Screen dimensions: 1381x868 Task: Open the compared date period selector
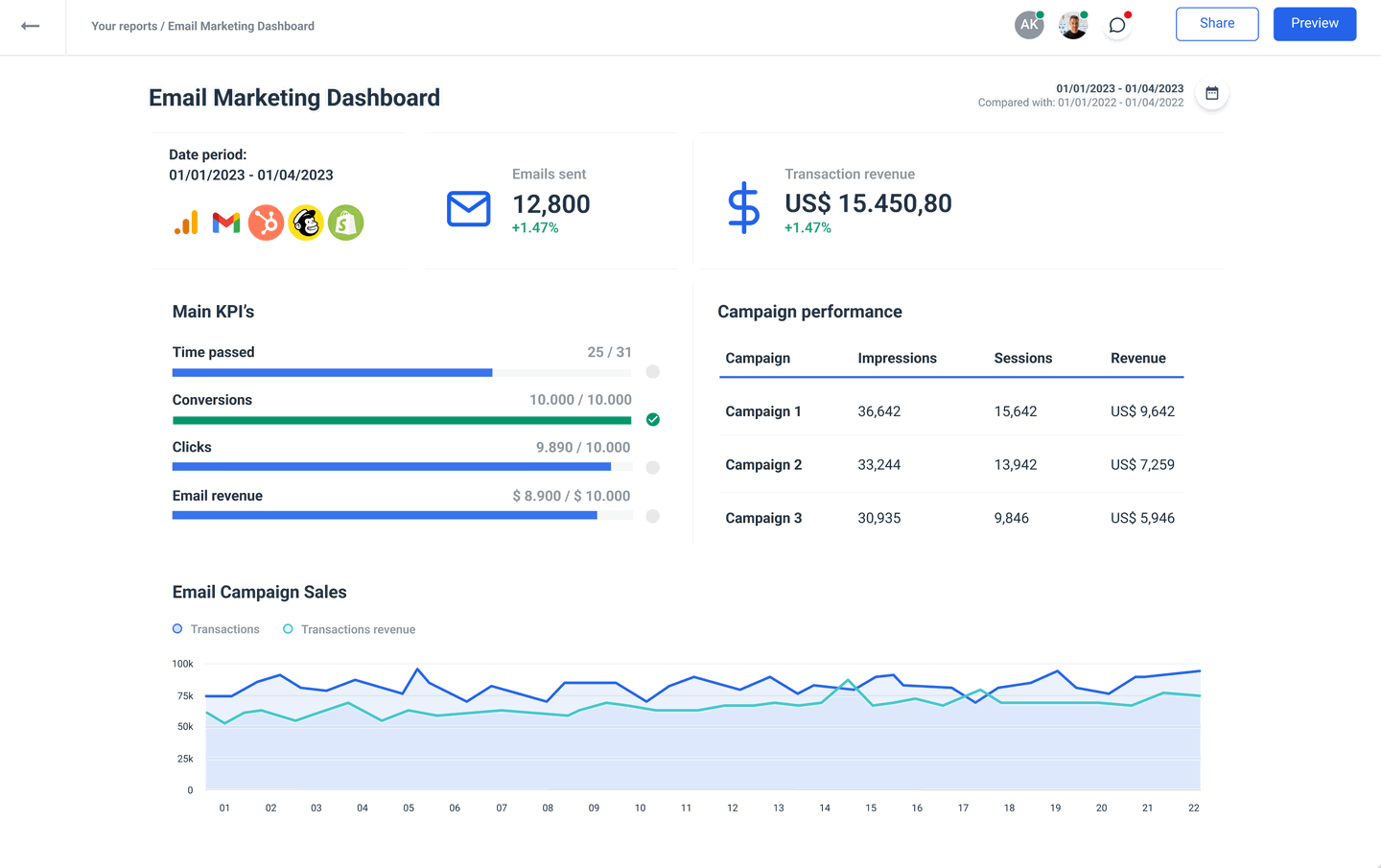(1082, 102)
